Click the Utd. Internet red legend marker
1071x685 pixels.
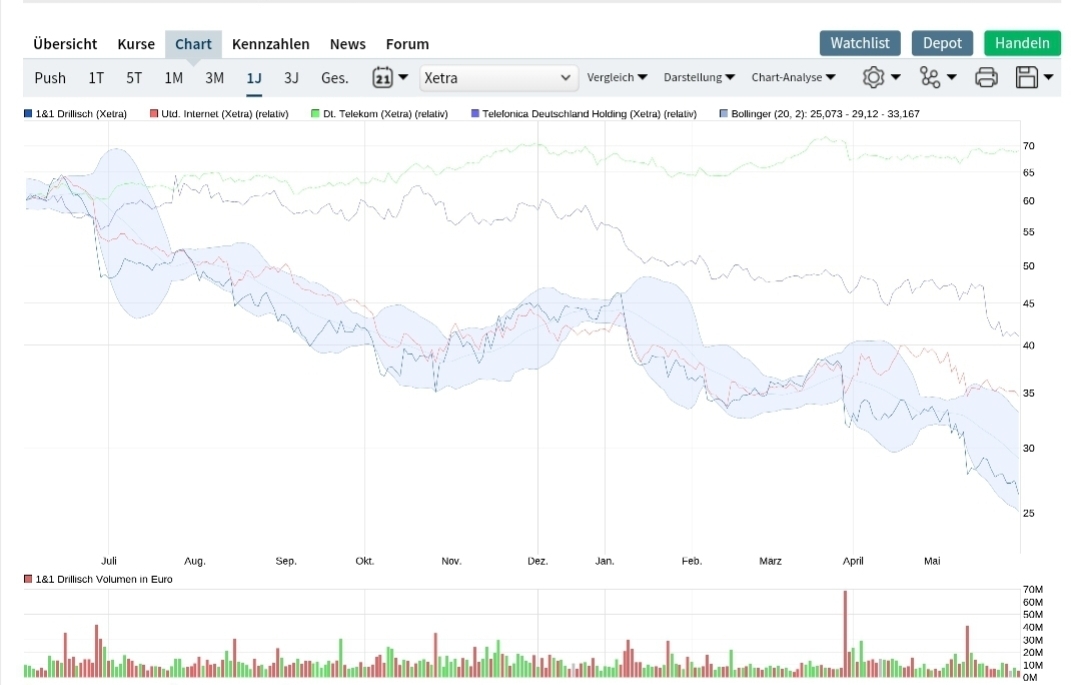point(154,114)
